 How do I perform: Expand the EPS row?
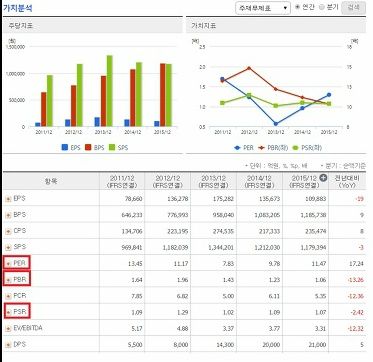[8, 199]
